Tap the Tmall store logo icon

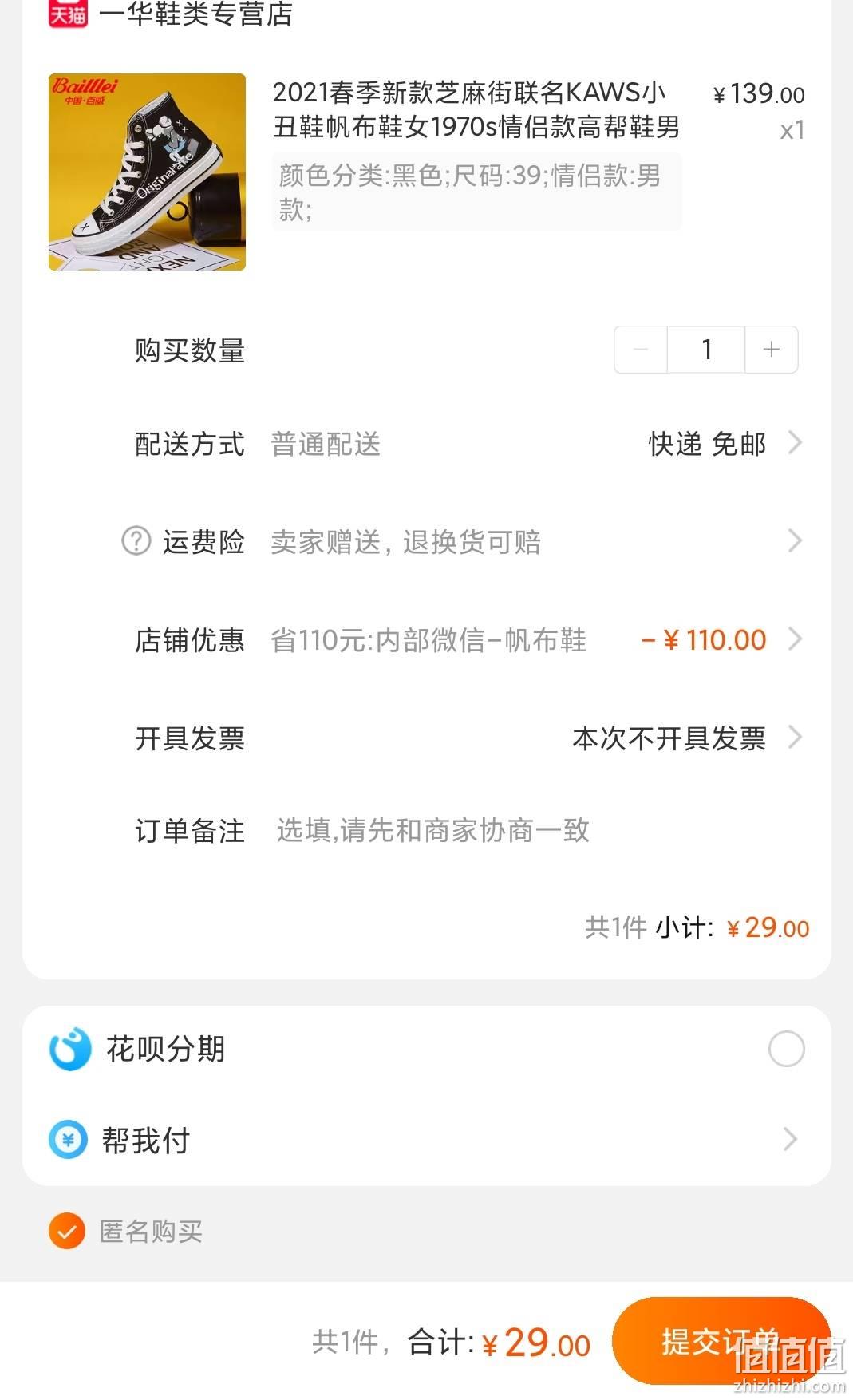pos(68,13)
